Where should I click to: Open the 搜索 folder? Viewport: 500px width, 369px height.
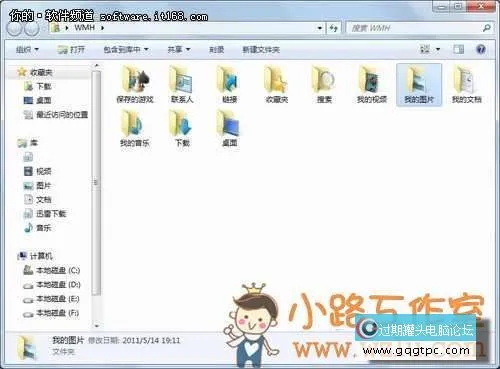coord(324,85)
